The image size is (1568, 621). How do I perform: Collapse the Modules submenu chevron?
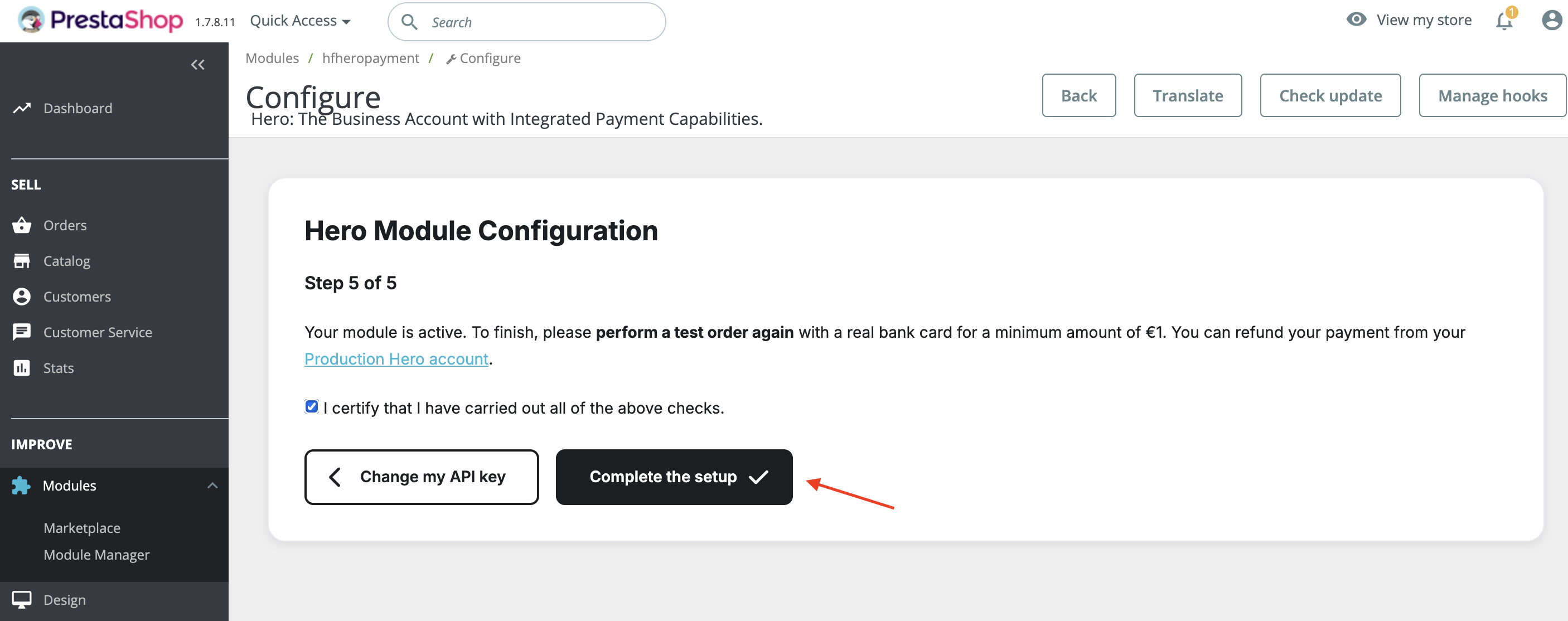[212, 486]
